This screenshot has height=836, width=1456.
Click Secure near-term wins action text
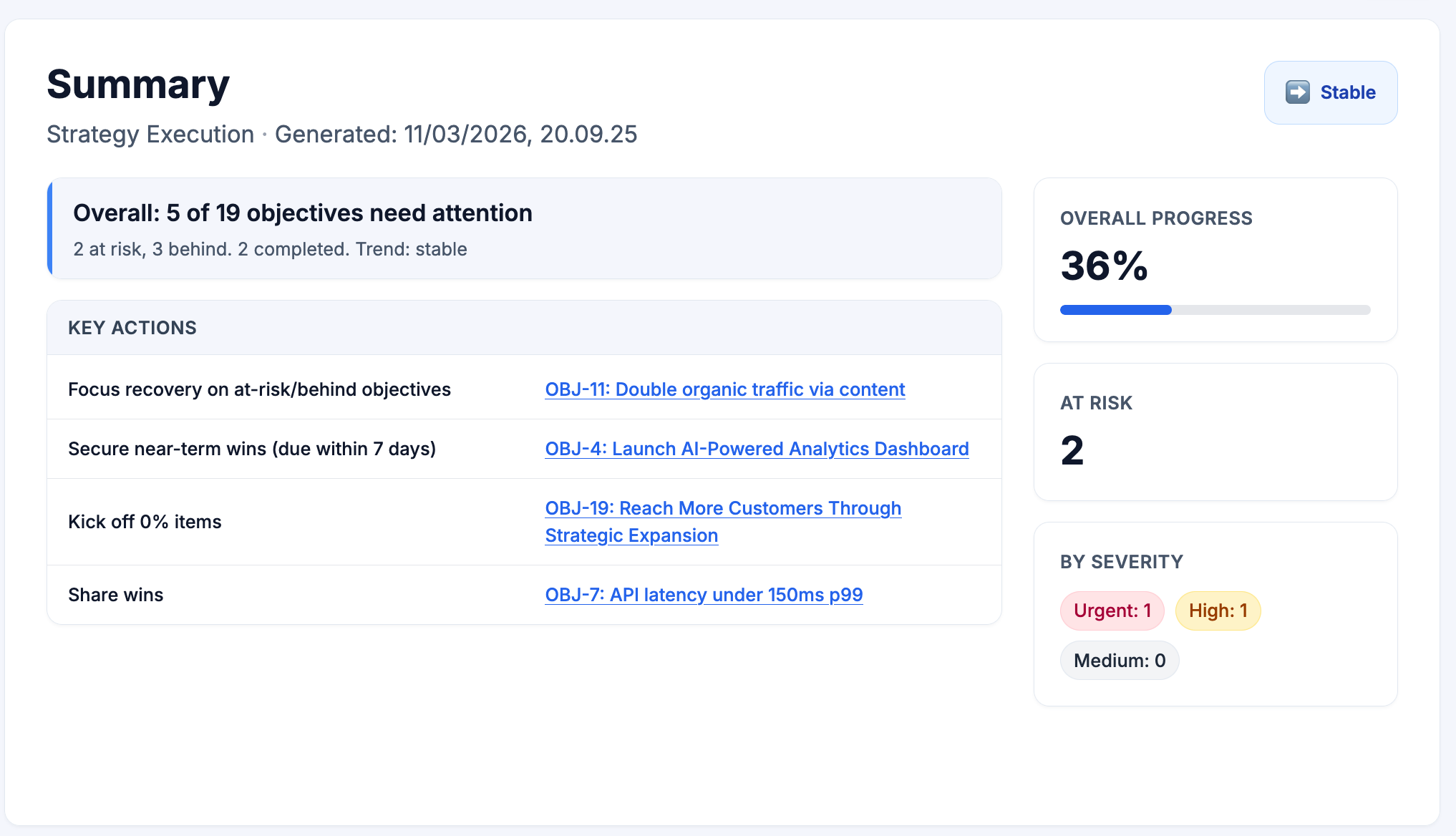pos(252,449)
